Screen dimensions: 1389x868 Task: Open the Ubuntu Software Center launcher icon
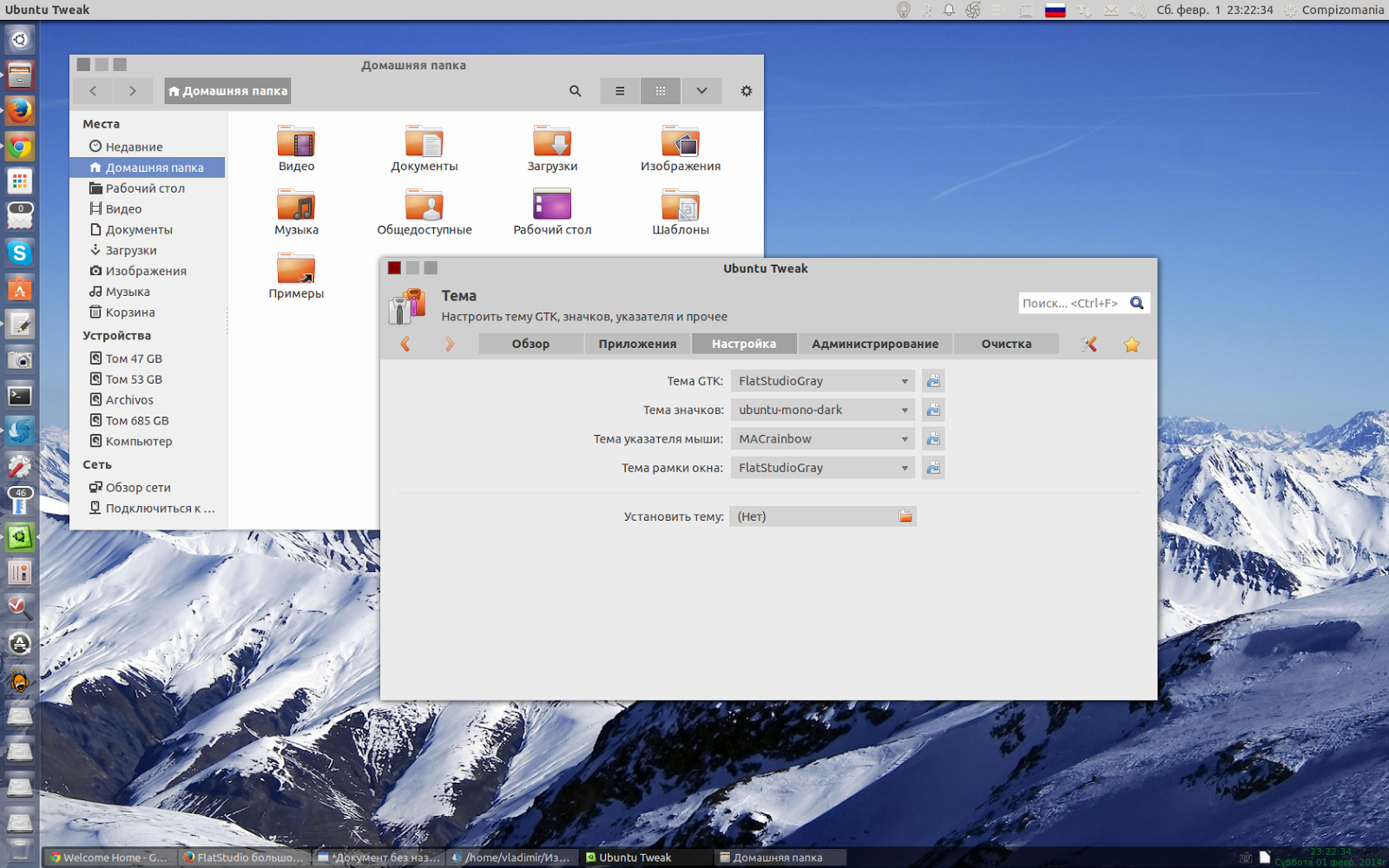[x=19, y=289]
